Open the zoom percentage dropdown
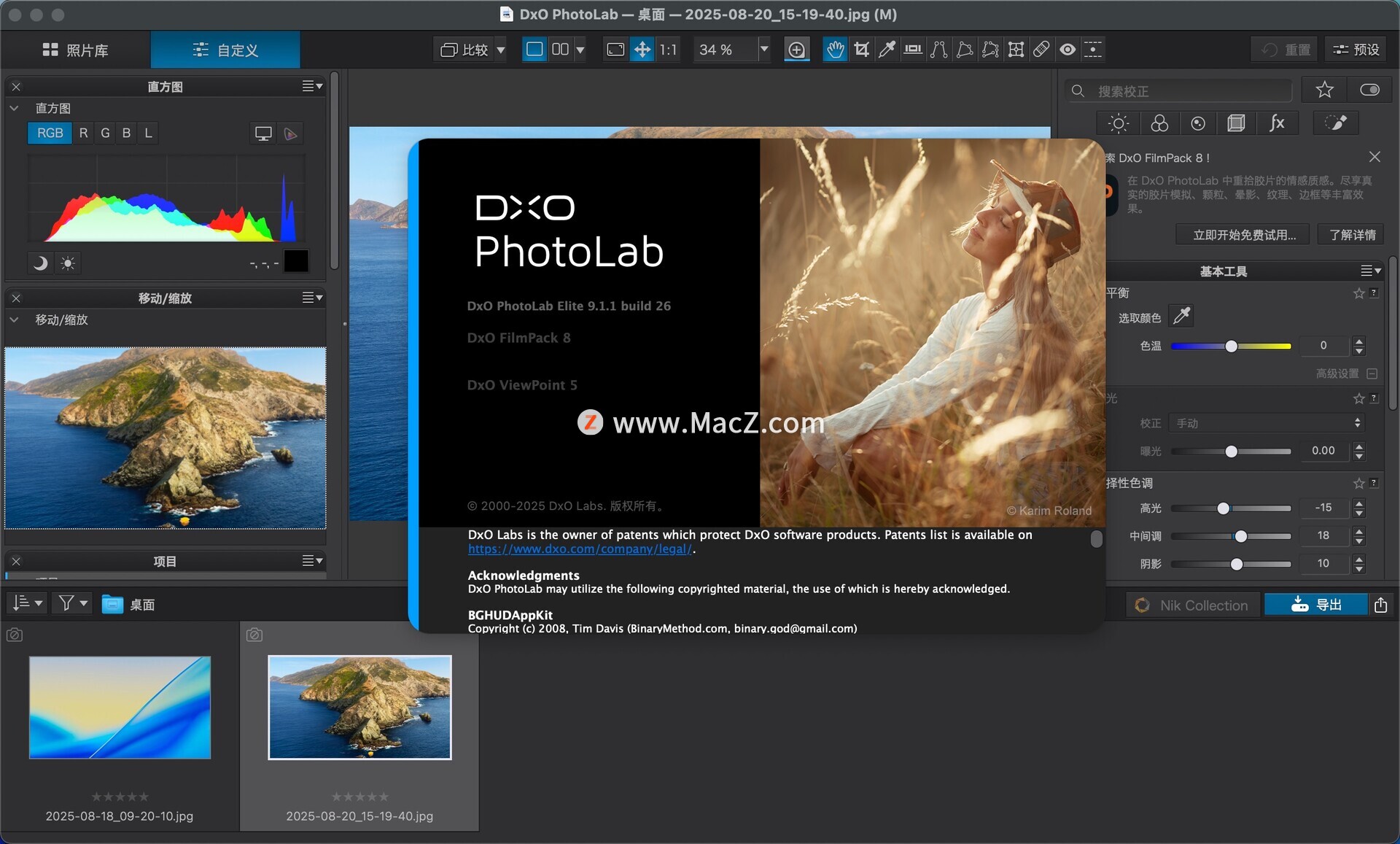The height and width of the screenshot is (844, 1400). pyautogui.click(x=763, y=50)
